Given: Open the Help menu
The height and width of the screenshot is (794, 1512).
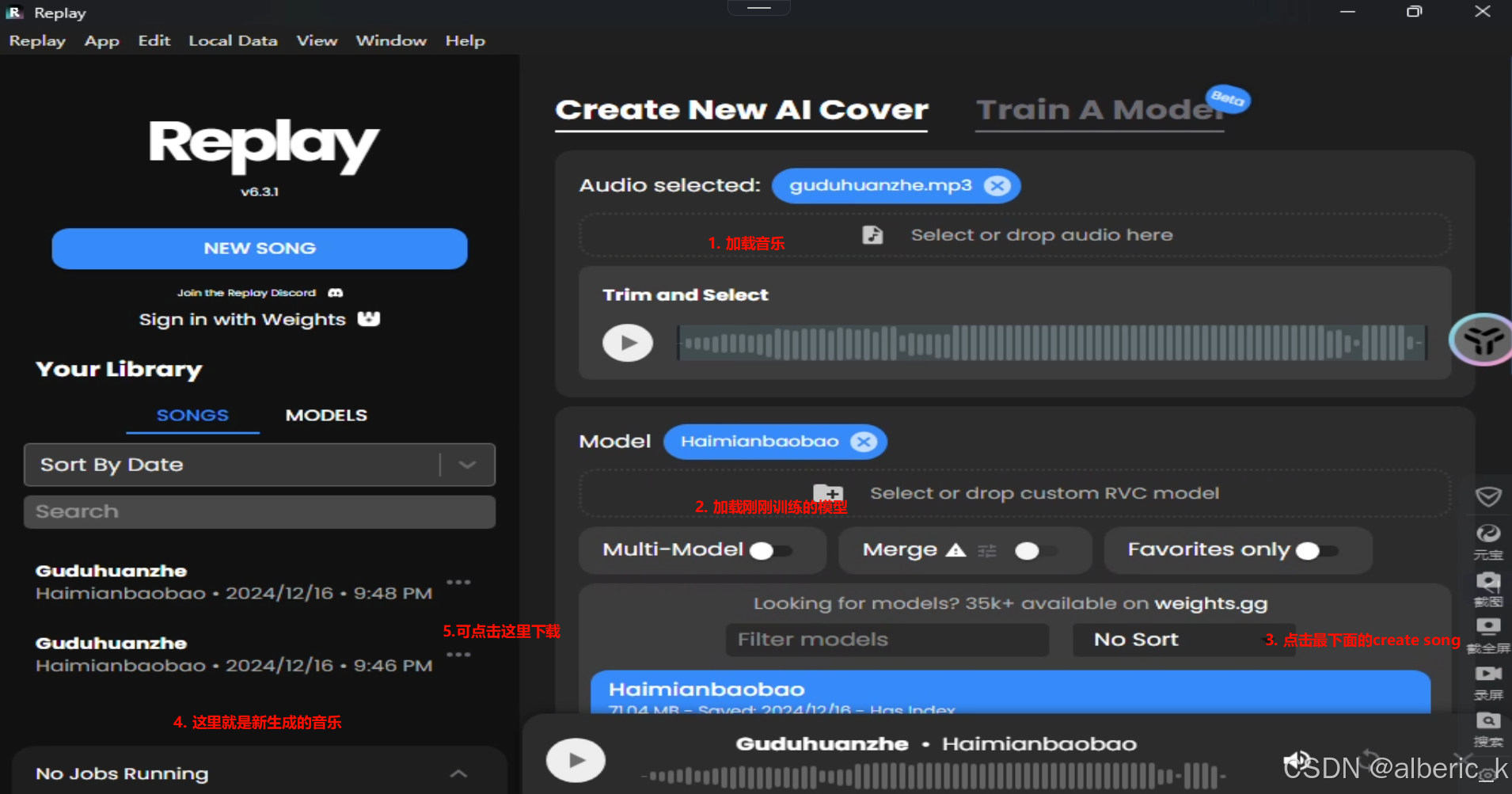Looking at the screenshot, I should [465, 40].
